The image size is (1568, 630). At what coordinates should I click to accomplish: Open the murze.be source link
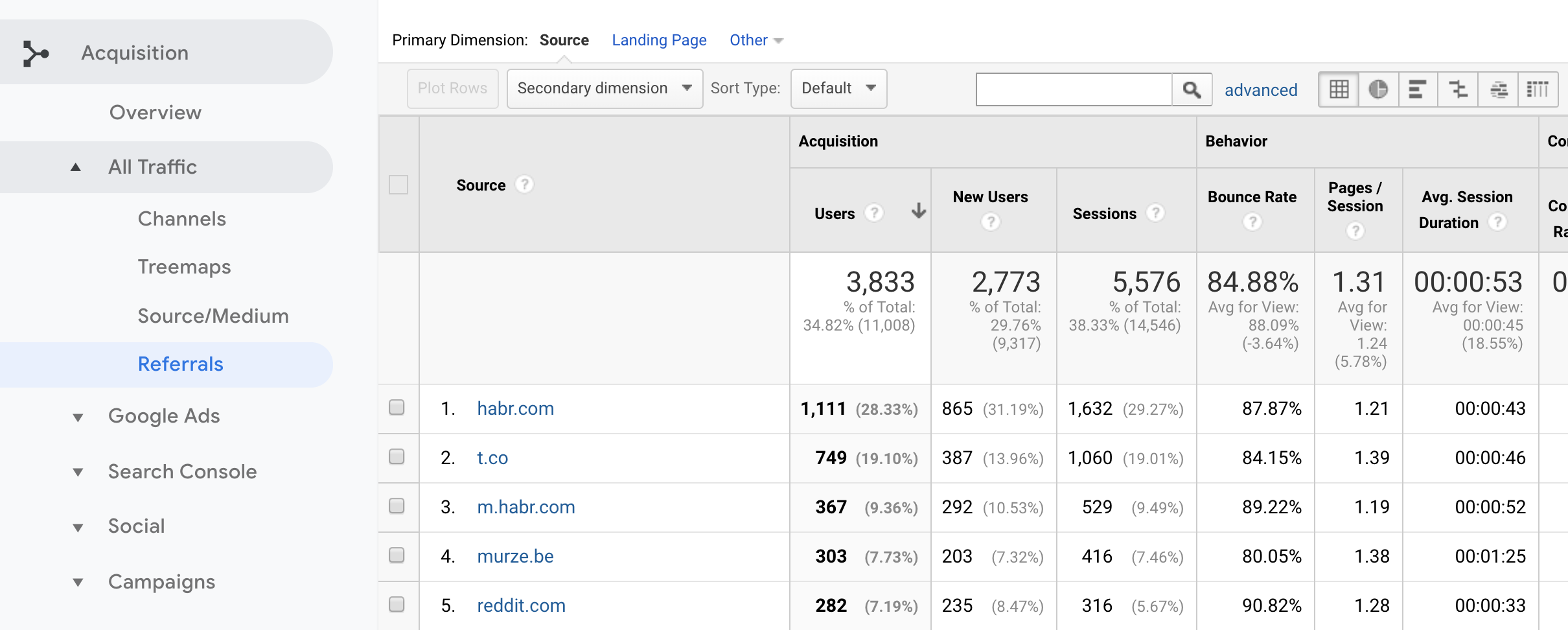coord(515,556)
